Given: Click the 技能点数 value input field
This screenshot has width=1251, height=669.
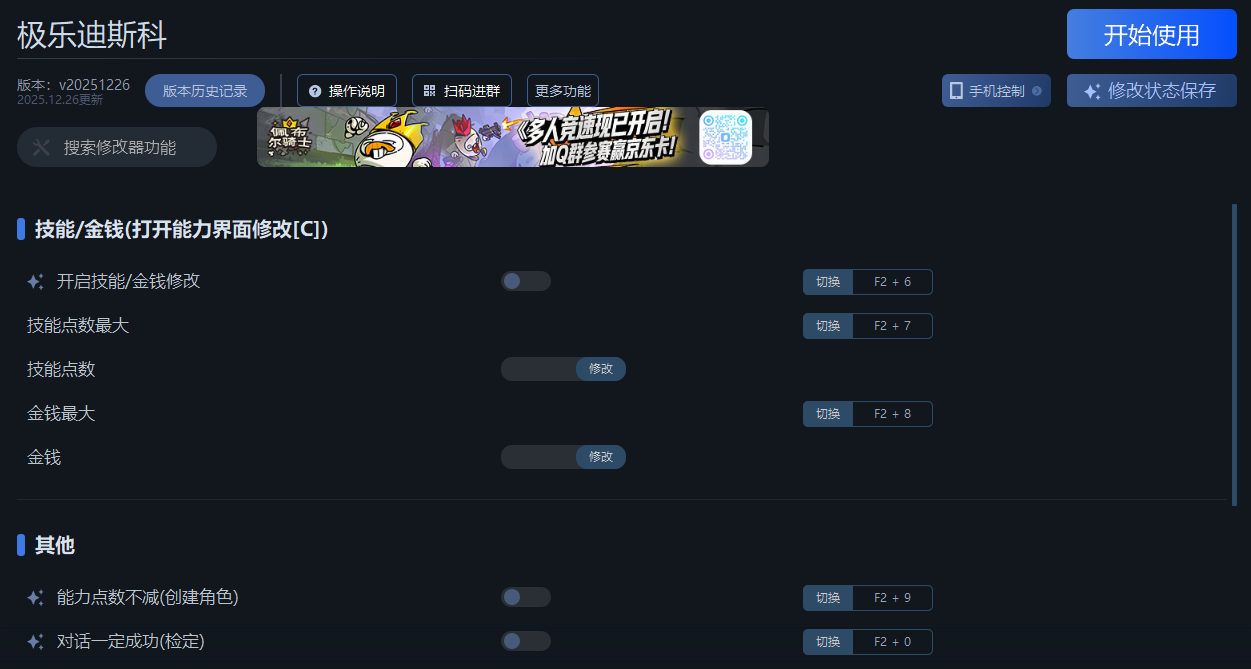Looking at the screenshot, I should [x=539, y=369].
